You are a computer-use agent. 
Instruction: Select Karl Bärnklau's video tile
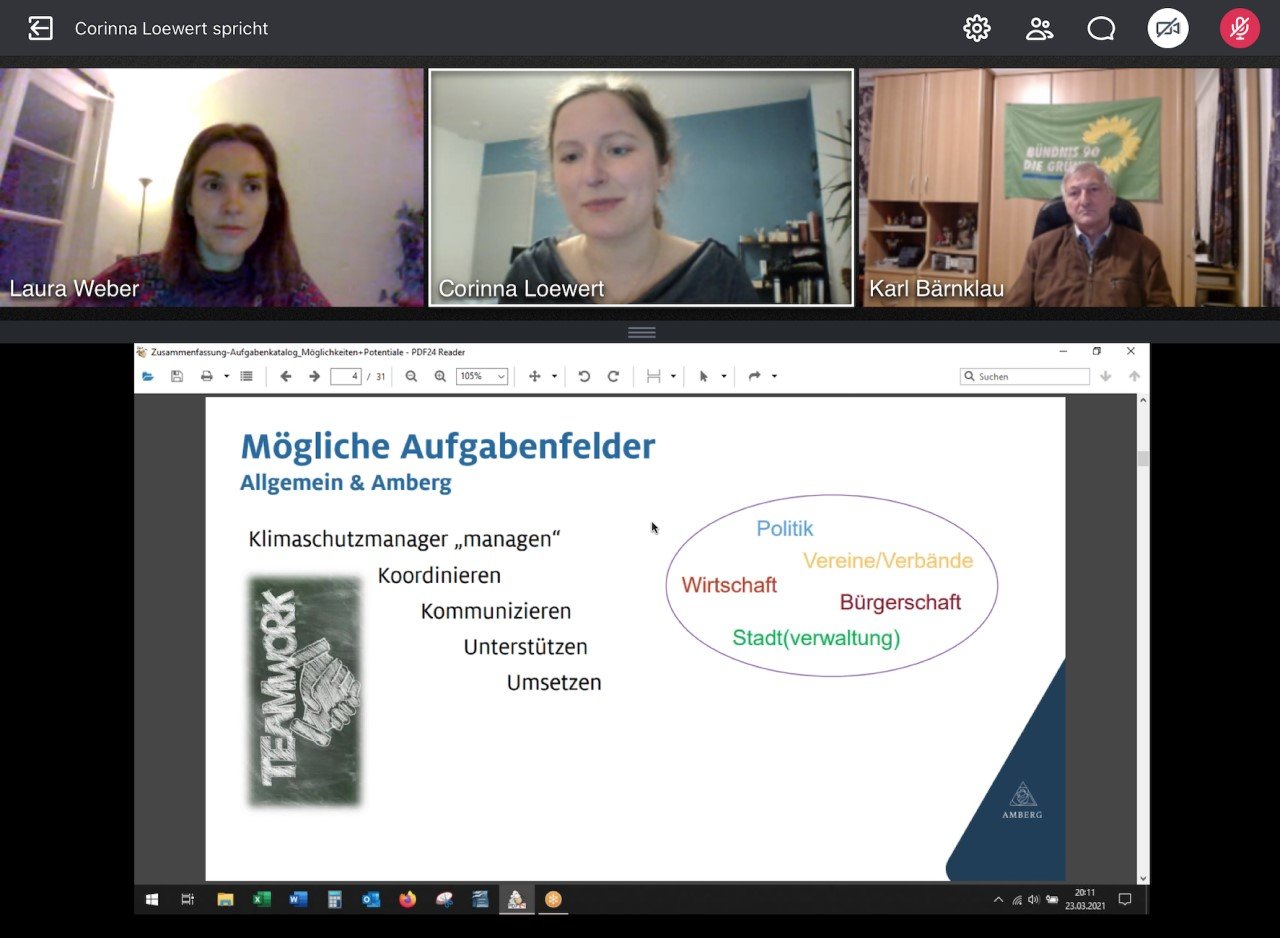click(x=1067, y=188)
